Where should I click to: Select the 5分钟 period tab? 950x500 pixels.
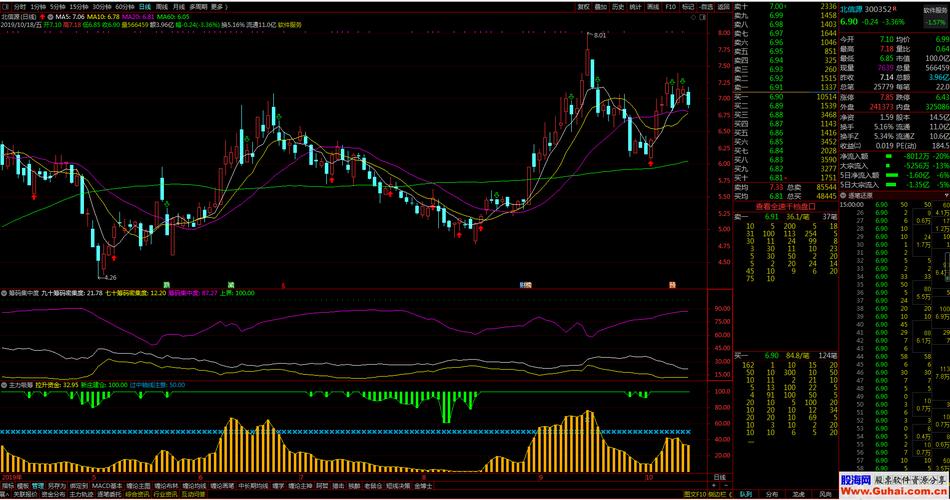(x=58, y=7)
